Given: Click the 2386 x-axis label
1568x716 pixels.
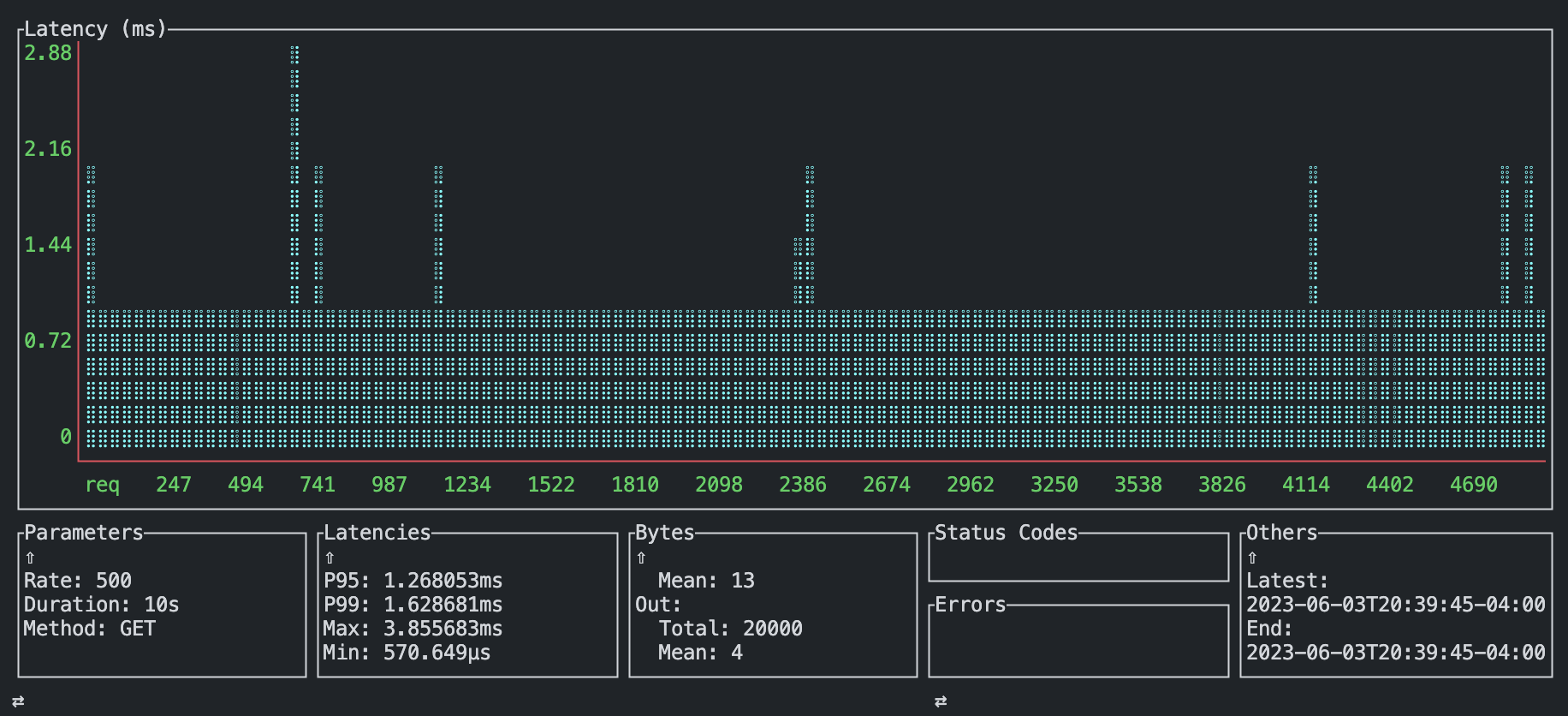Looking at the screenshot, I should click(x=803, y=485).
